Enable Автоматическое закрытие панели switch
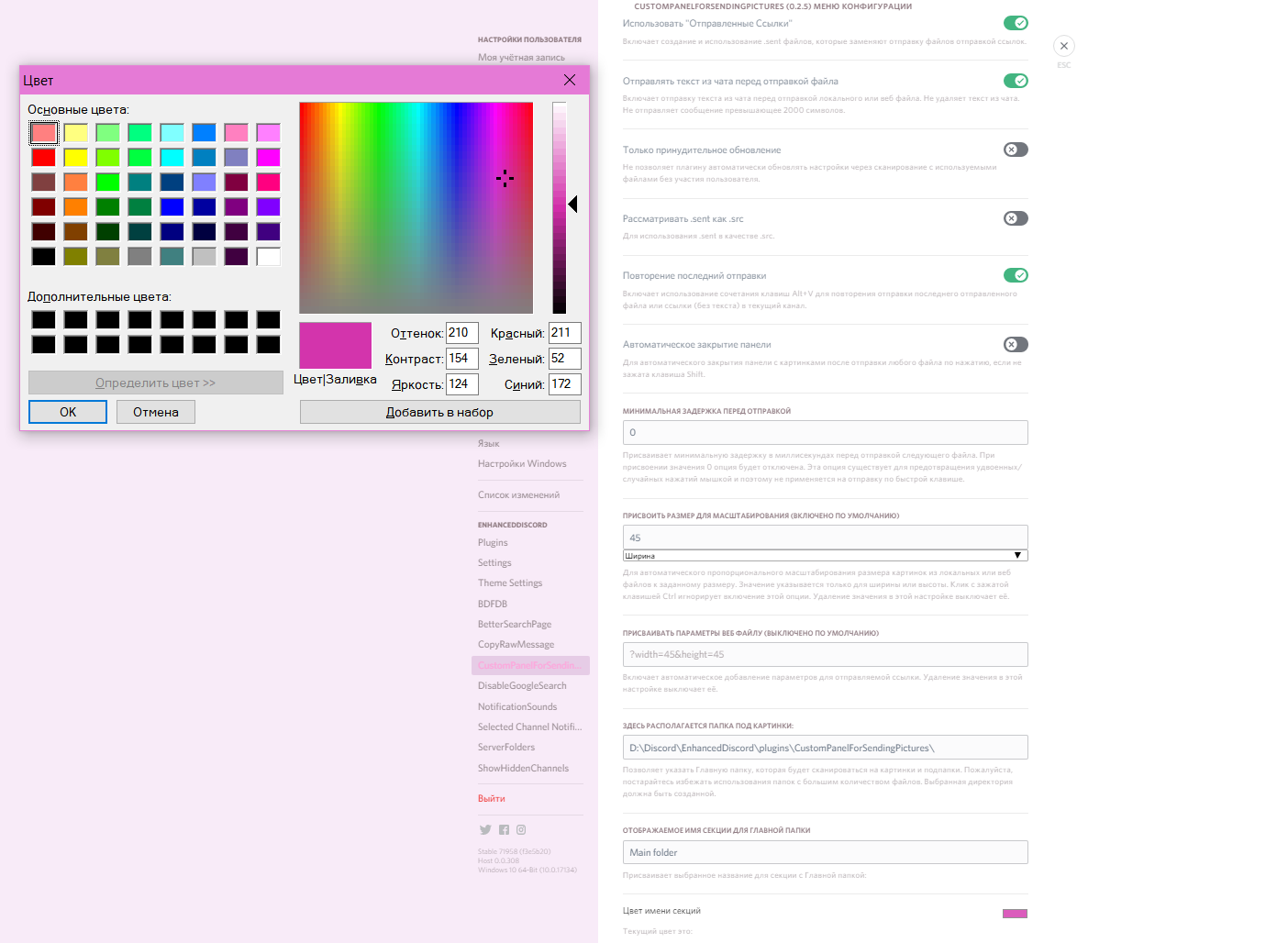Viewport: 1288px width, 943px height. tap(1016, 345)
